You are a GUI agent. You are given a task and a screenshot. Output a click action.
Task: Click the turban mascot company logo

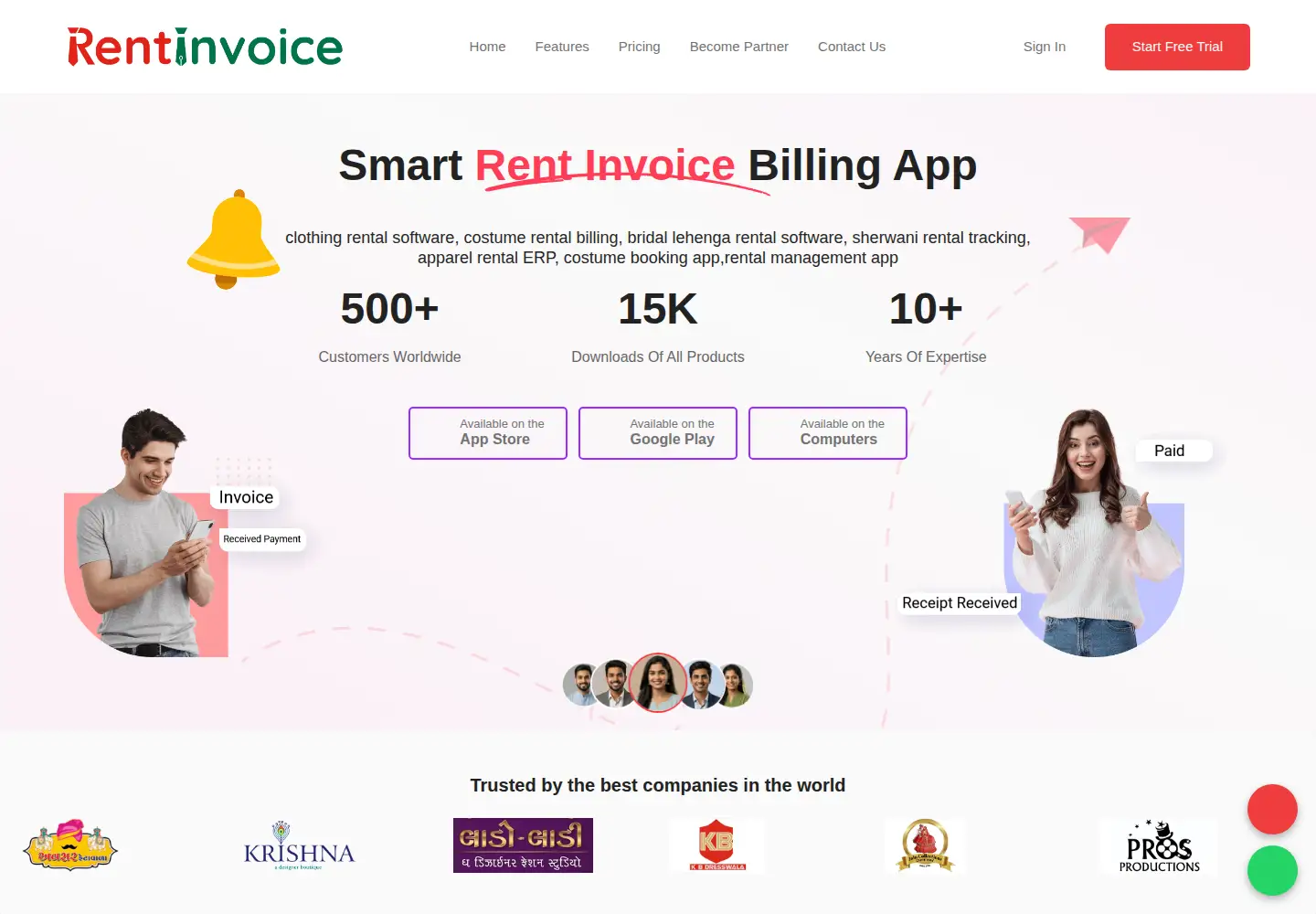(71, 845)
